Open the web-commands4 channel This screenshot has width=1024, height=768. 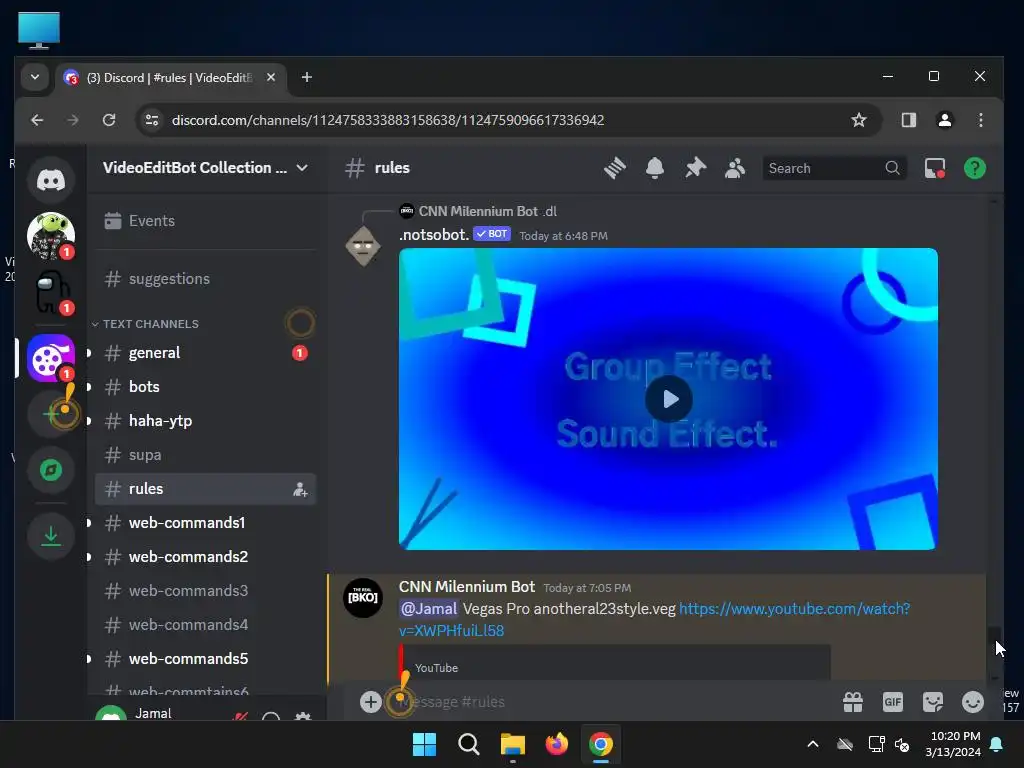click(x=206, y=624)
